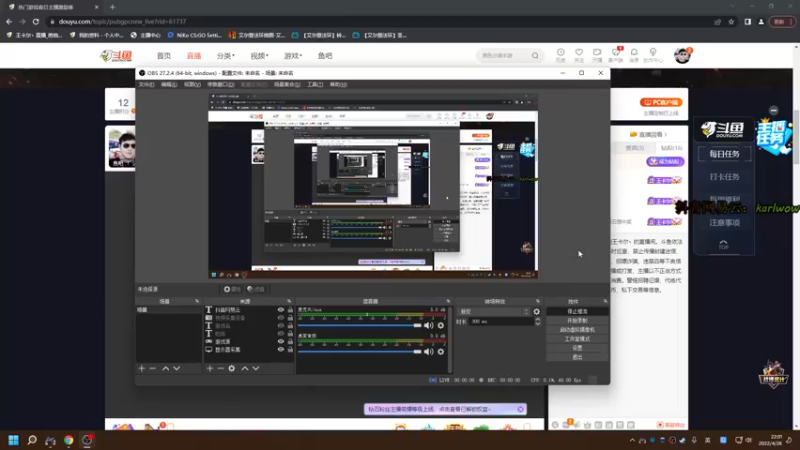Open 关注 heart icon in Douyu header
The height and width of the screenshot is (450, 800).
point(579,55)
